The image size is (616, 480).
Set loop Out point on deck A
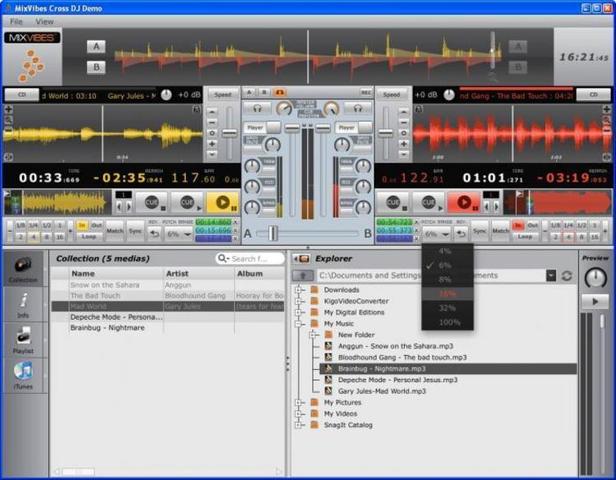click(96, 225)
